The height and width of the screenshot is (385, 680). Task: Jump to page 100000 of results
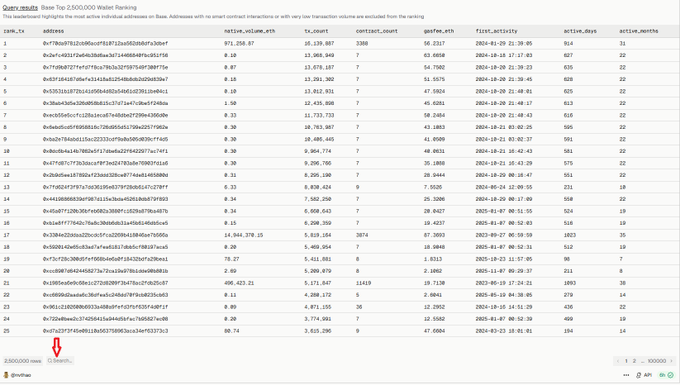tap(657, 361)
